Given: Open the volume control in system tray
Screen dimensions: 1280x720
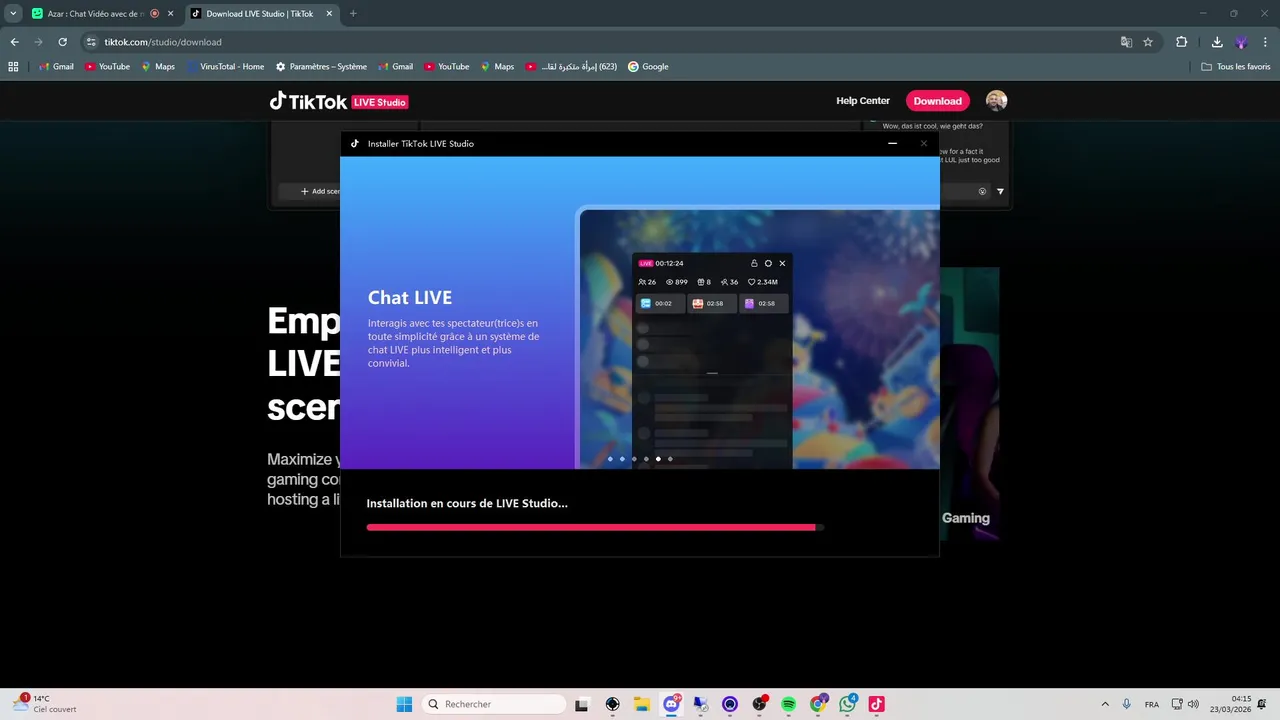Looking at the screenshot, I should pos(1193,704).
